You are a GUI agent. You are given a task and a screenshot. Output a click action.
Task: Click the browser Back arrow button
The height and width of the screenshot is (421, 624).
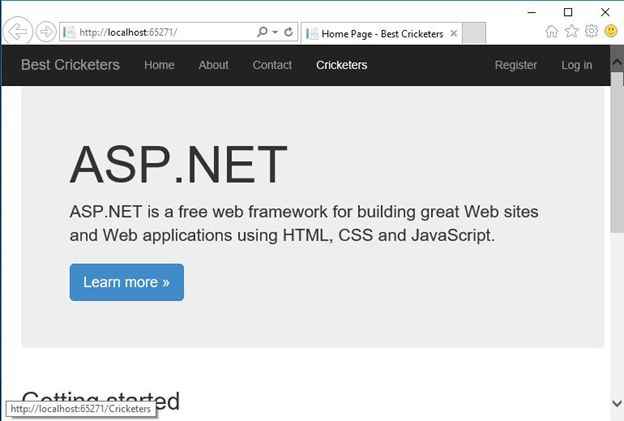pos(18,31)
